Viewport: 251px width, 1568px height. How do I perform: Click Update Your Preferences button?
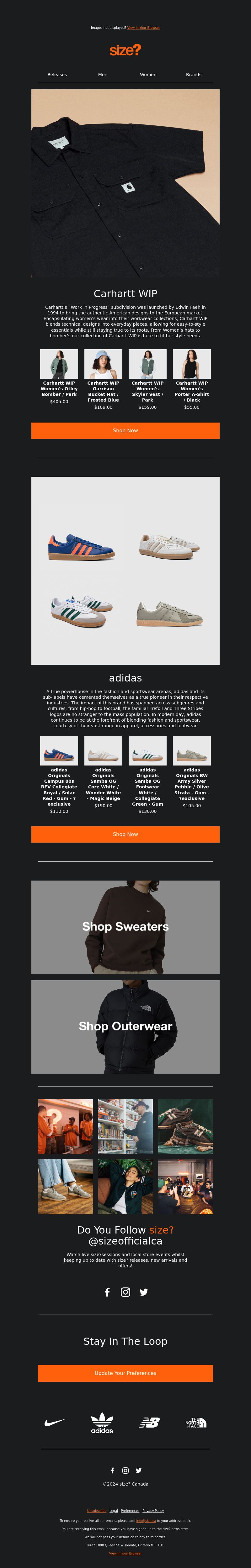click(125, 1373)
